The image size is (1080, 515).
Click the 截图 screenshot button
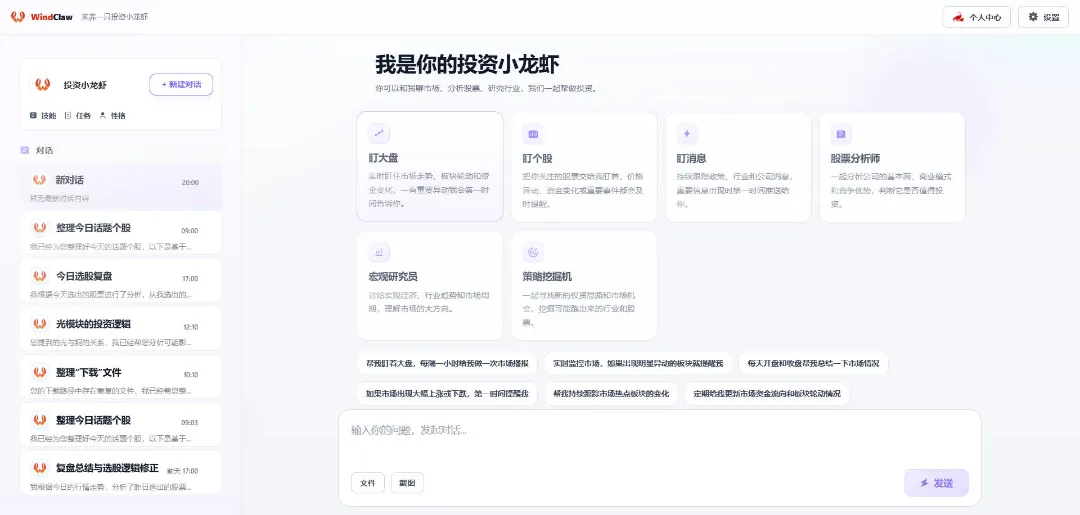click(407, 483)
